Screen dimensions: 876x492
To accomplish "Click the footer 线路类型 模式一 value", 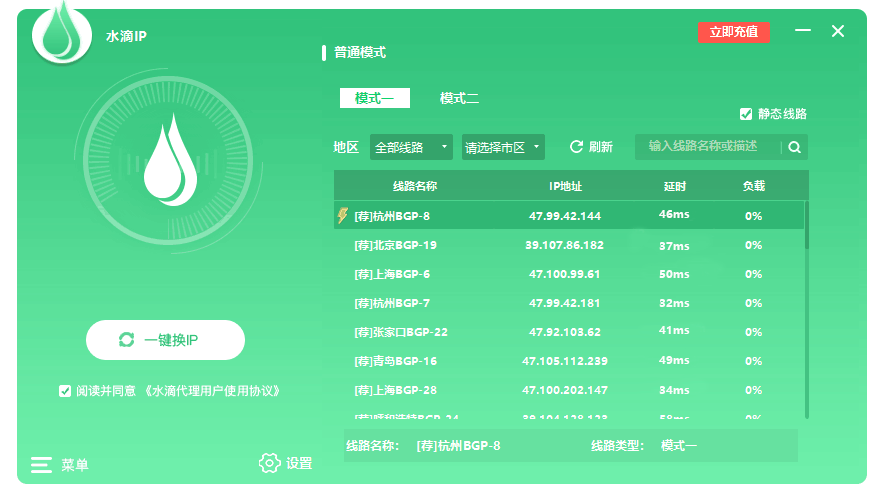I will 679,446.
